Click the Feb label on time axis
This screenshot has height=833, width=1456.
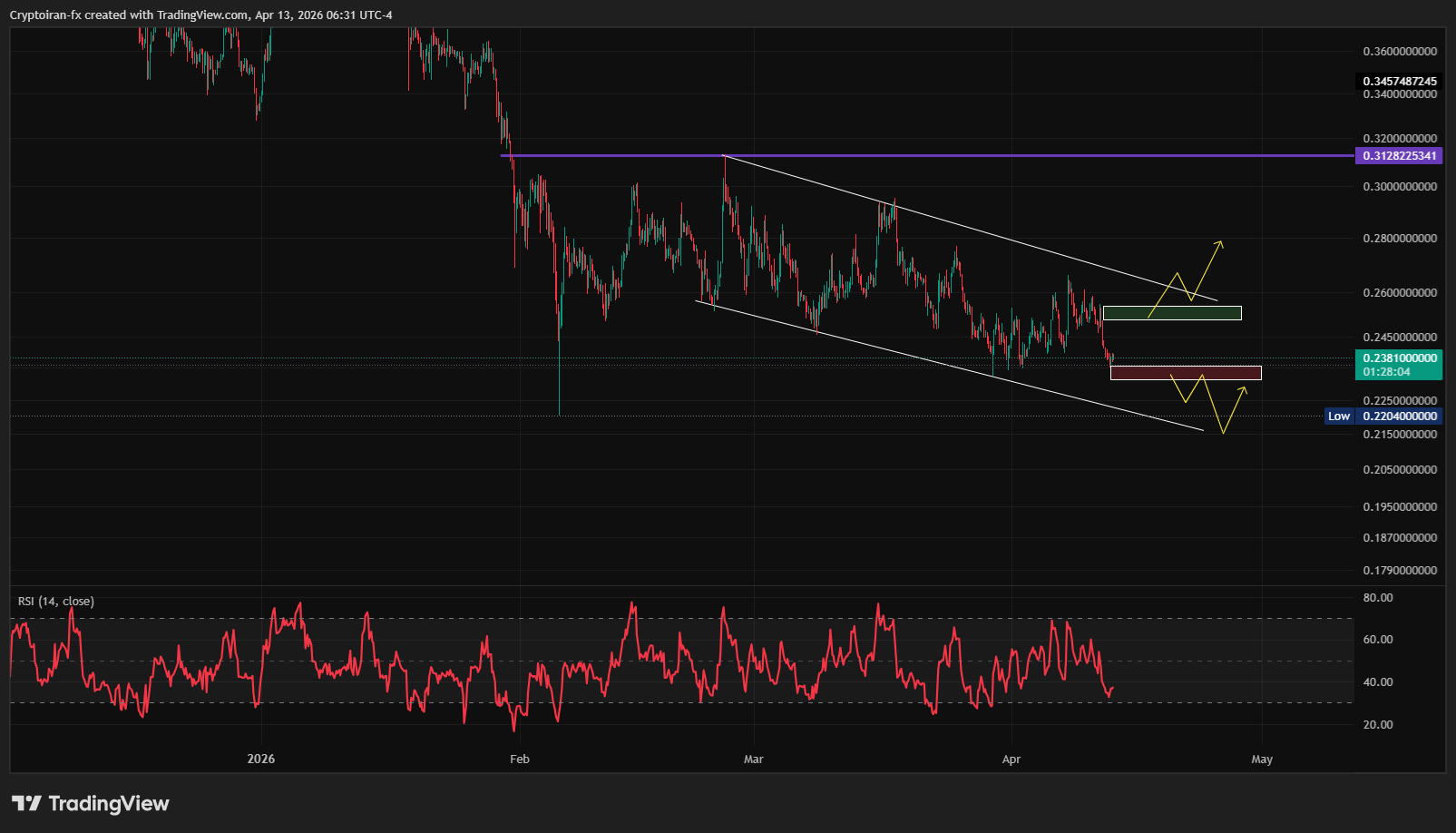point(519,759)
